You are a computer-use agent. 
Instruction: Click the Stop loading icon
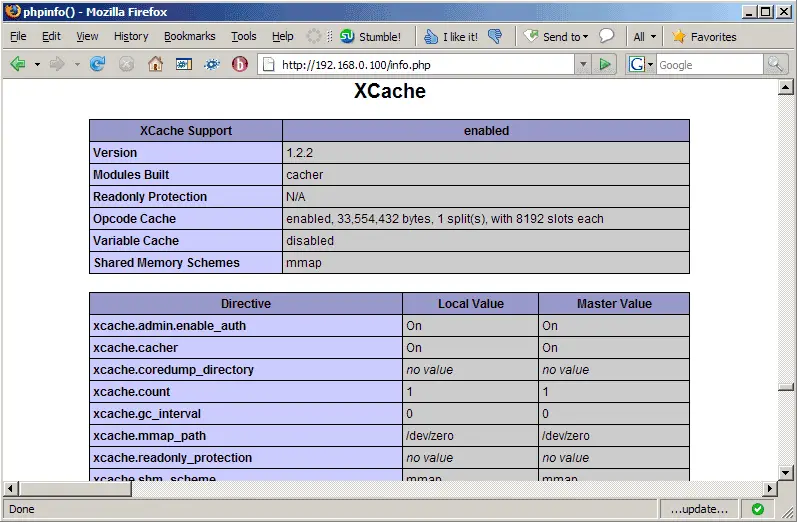pos(126,64)
